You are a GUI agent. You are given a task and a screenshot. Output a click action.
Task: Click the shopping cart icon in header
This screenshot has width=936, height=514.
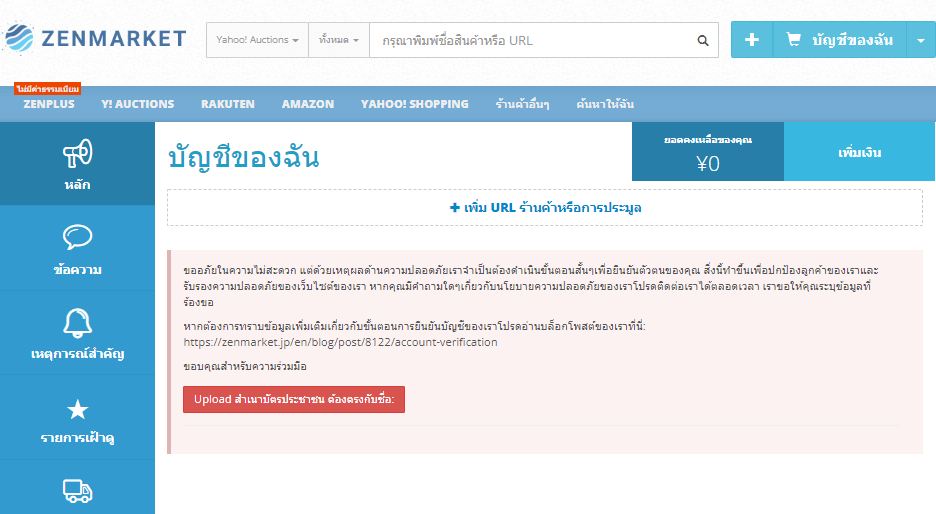click(793, 39)
